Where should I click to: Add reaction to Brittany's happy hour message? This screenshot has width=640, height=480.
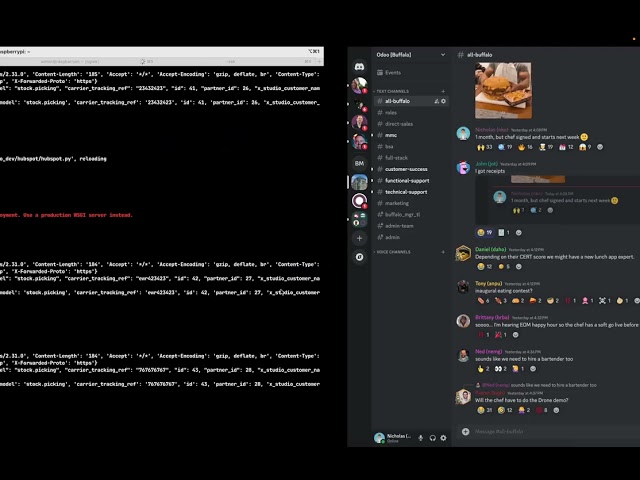coord(516,335)
